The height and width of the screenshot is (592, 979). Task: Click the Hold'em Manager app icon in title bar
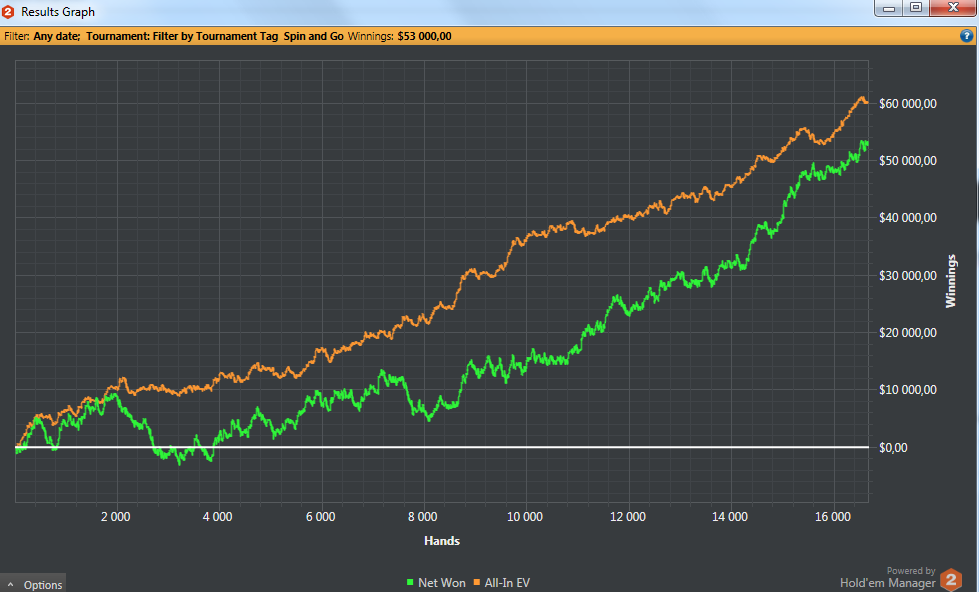click(8, 11)
